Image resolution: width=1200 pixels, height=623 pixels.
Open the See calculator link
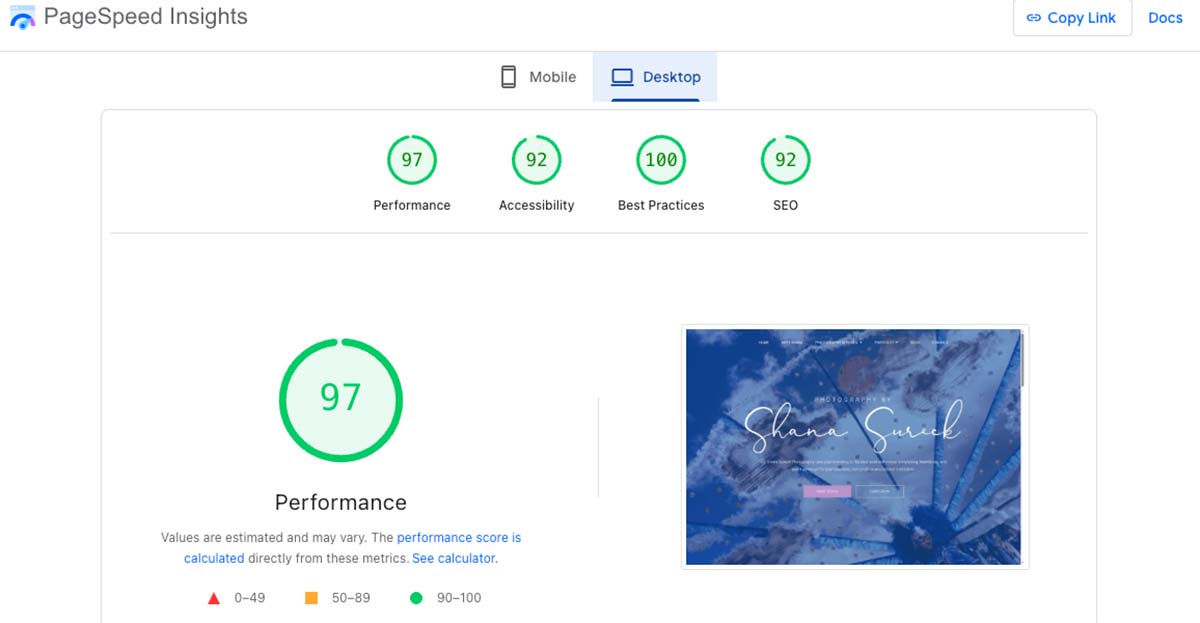pyautogui.click(x=453, y=558)
